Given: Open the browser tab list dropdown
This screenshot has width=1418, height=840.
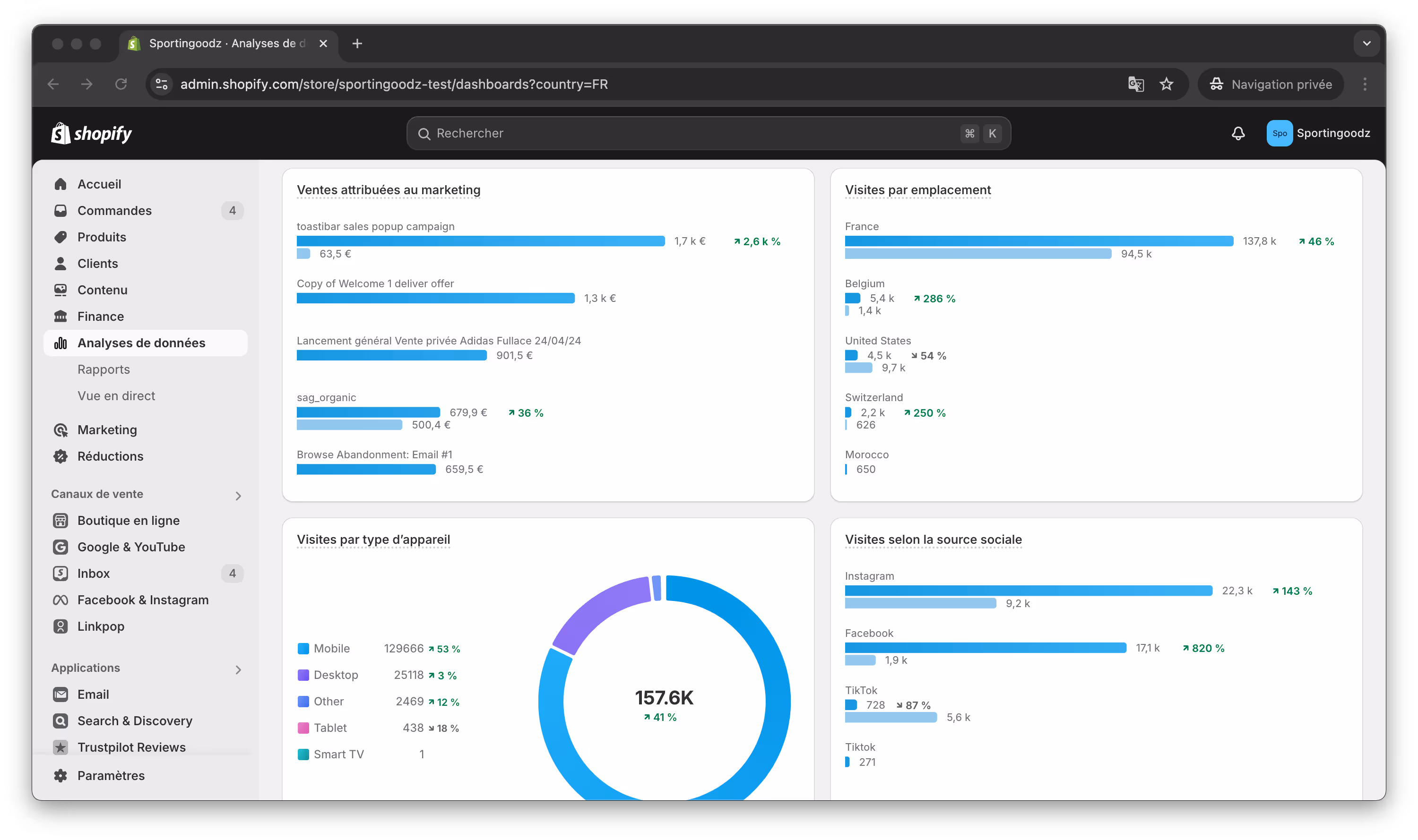Looking at the screenshot, I should (1366, 43).
